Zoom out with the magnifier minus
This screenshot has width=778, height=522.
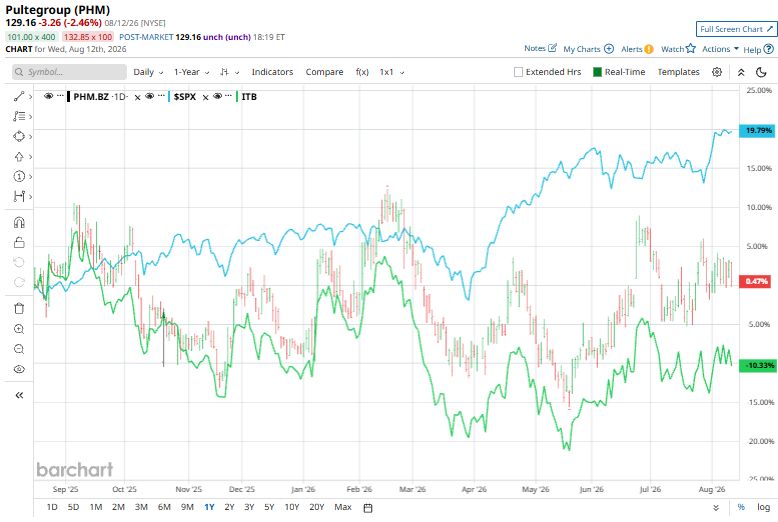pyautogui.click(x=19, y=349)
